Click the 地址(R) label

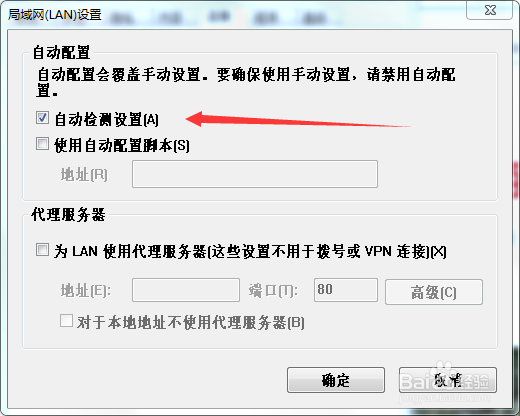pos(84,175)
